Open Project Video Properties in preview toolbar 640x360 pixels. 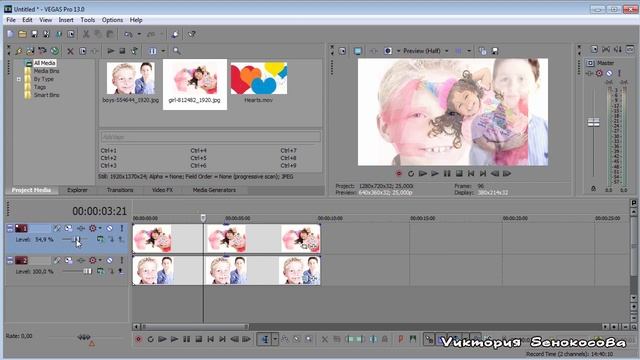342,51
